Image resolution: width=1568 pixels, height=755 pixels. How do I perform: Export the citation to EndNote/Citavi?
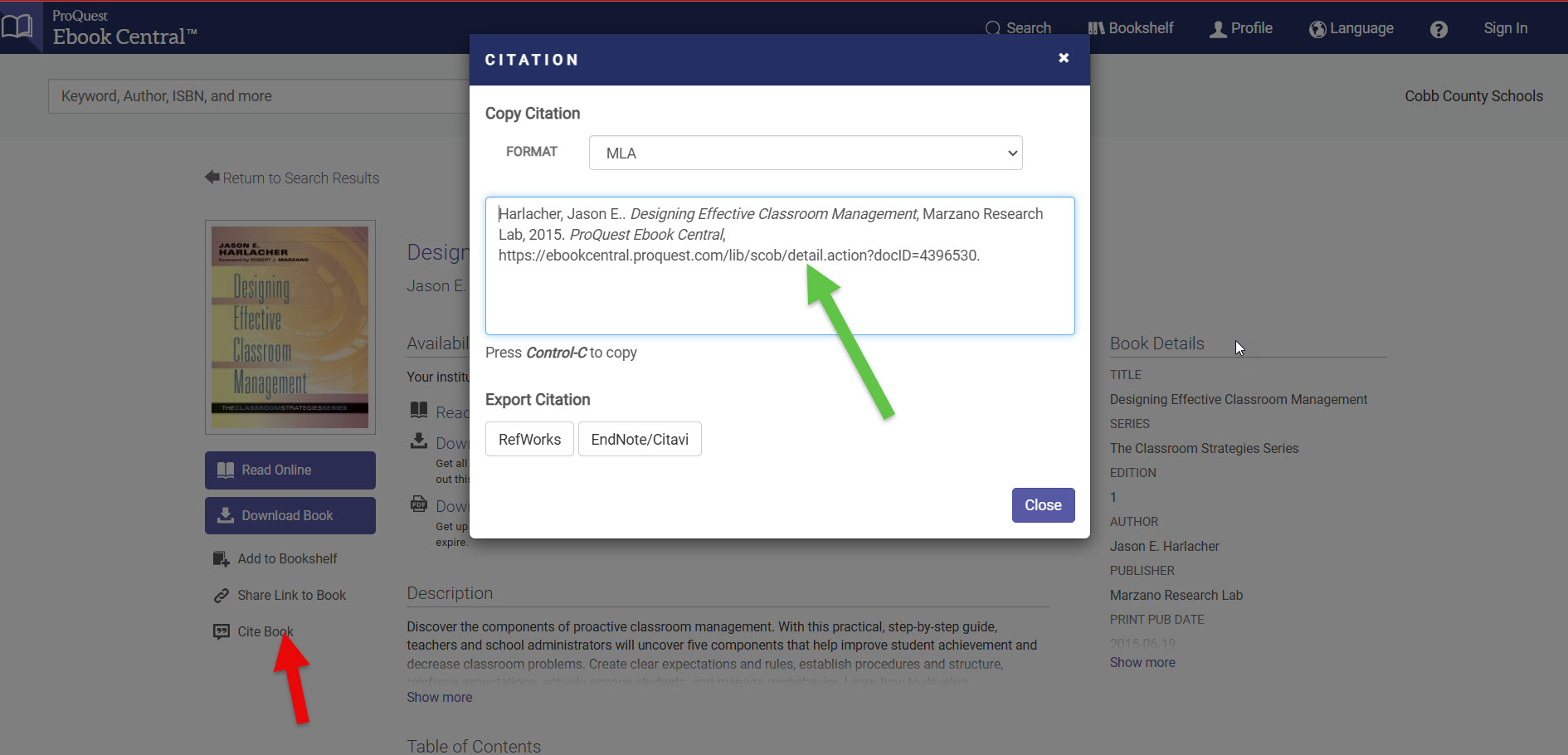point(640,439)
